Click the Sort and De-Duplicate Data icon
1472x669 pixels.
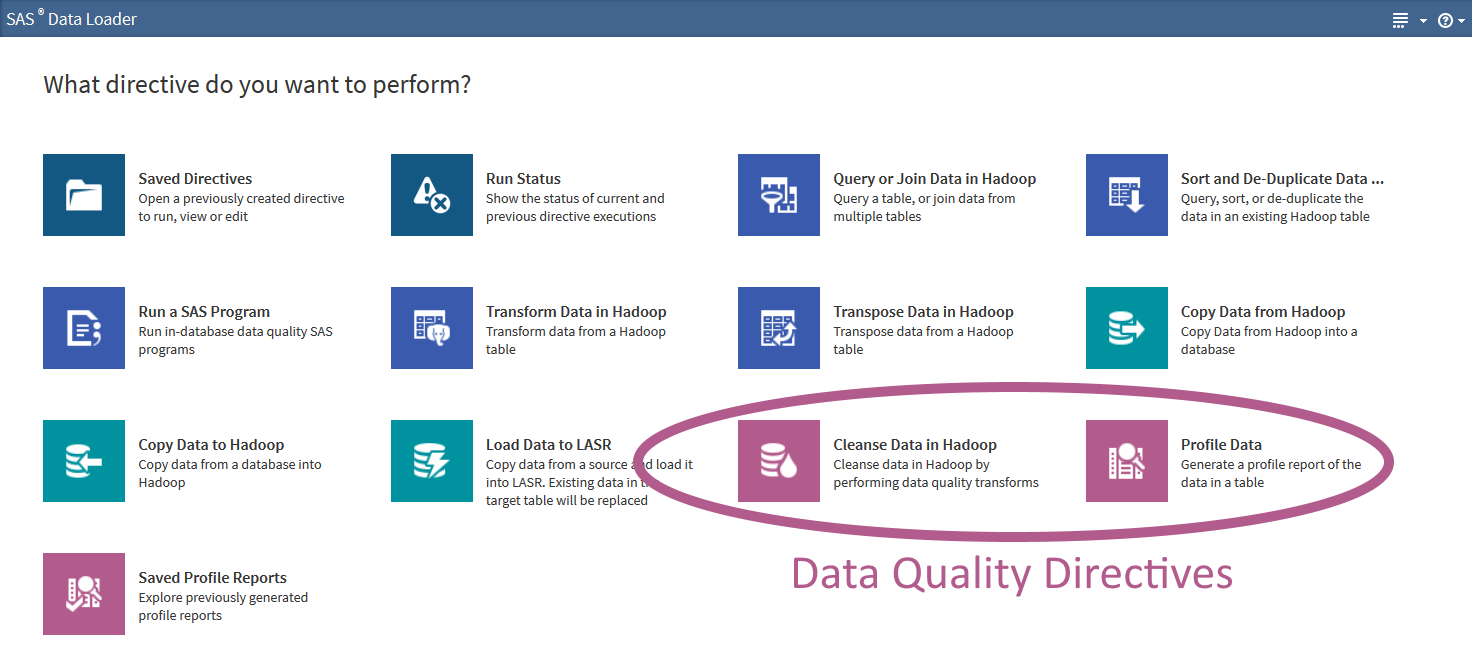point(1126,195)
